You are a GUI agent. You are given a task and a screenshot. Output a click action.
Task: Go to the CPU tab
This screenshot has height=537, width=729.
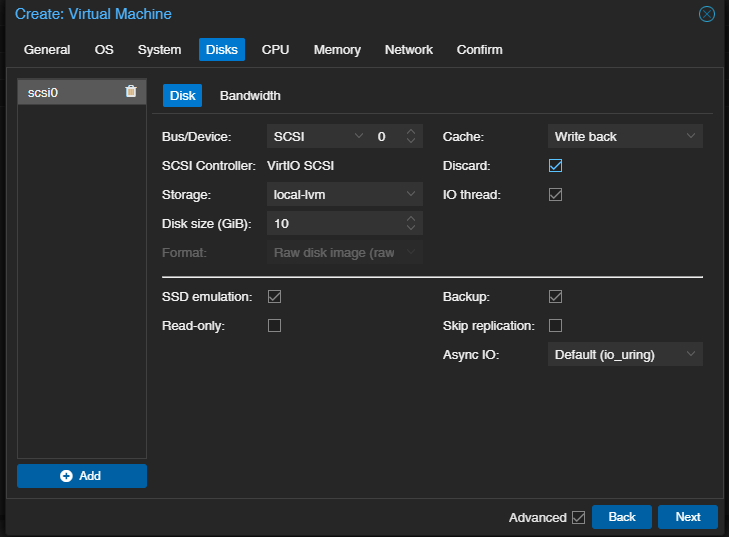coord(275,50)
